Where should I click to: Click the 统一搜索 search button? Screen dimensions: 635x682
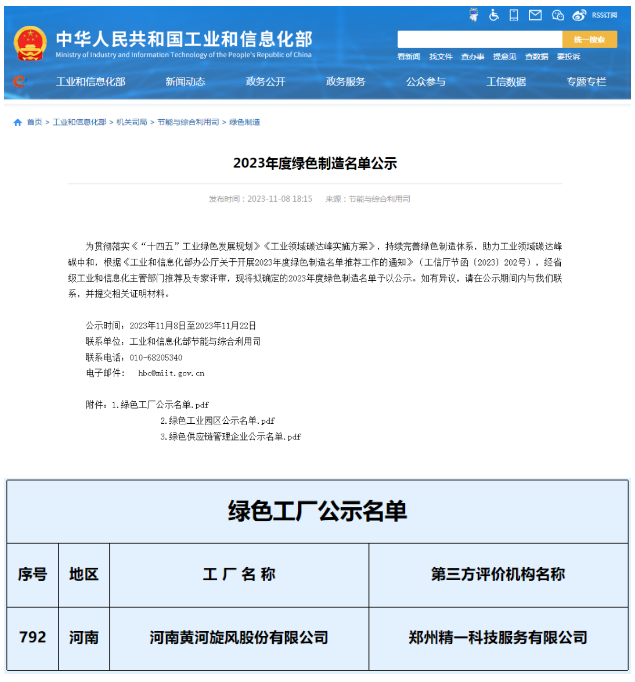click(x=589, y=39)
